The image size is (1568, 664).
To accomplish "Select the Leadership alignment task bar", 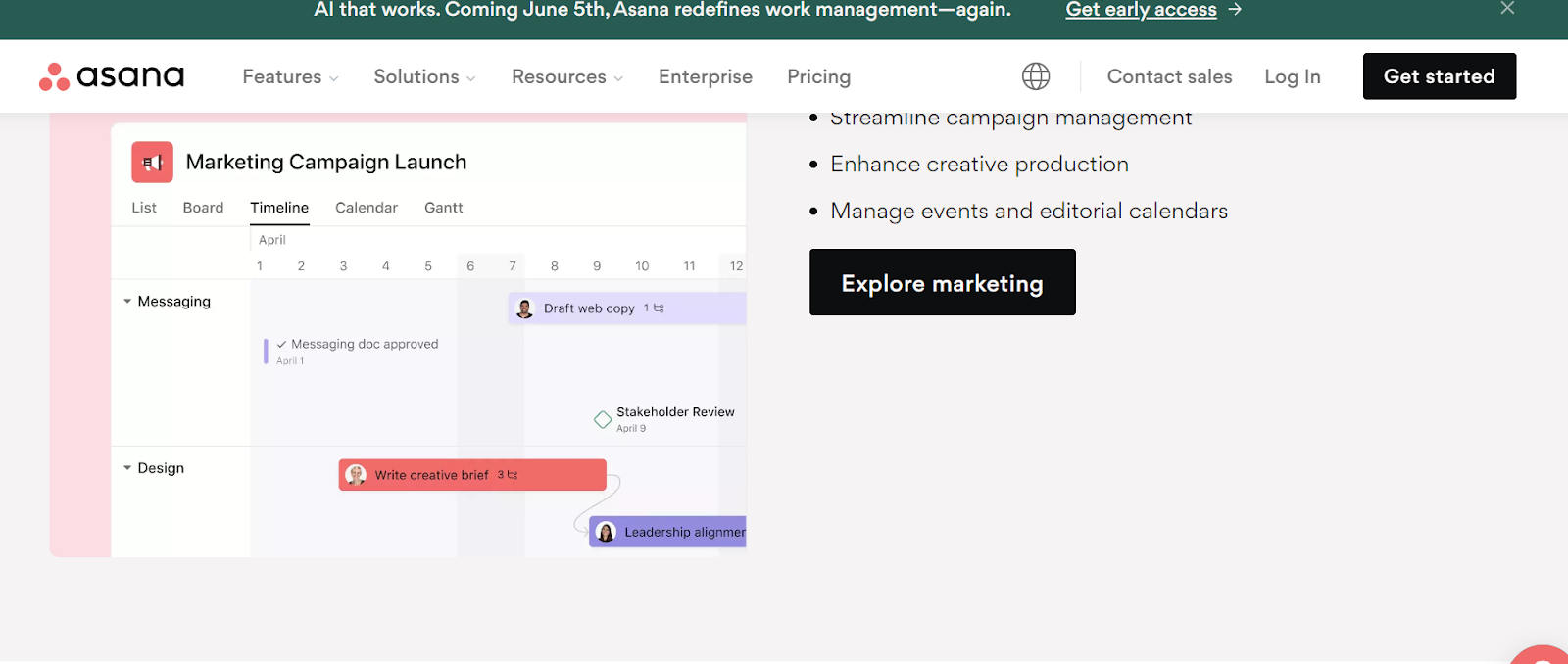I will (x=667, y=532).
